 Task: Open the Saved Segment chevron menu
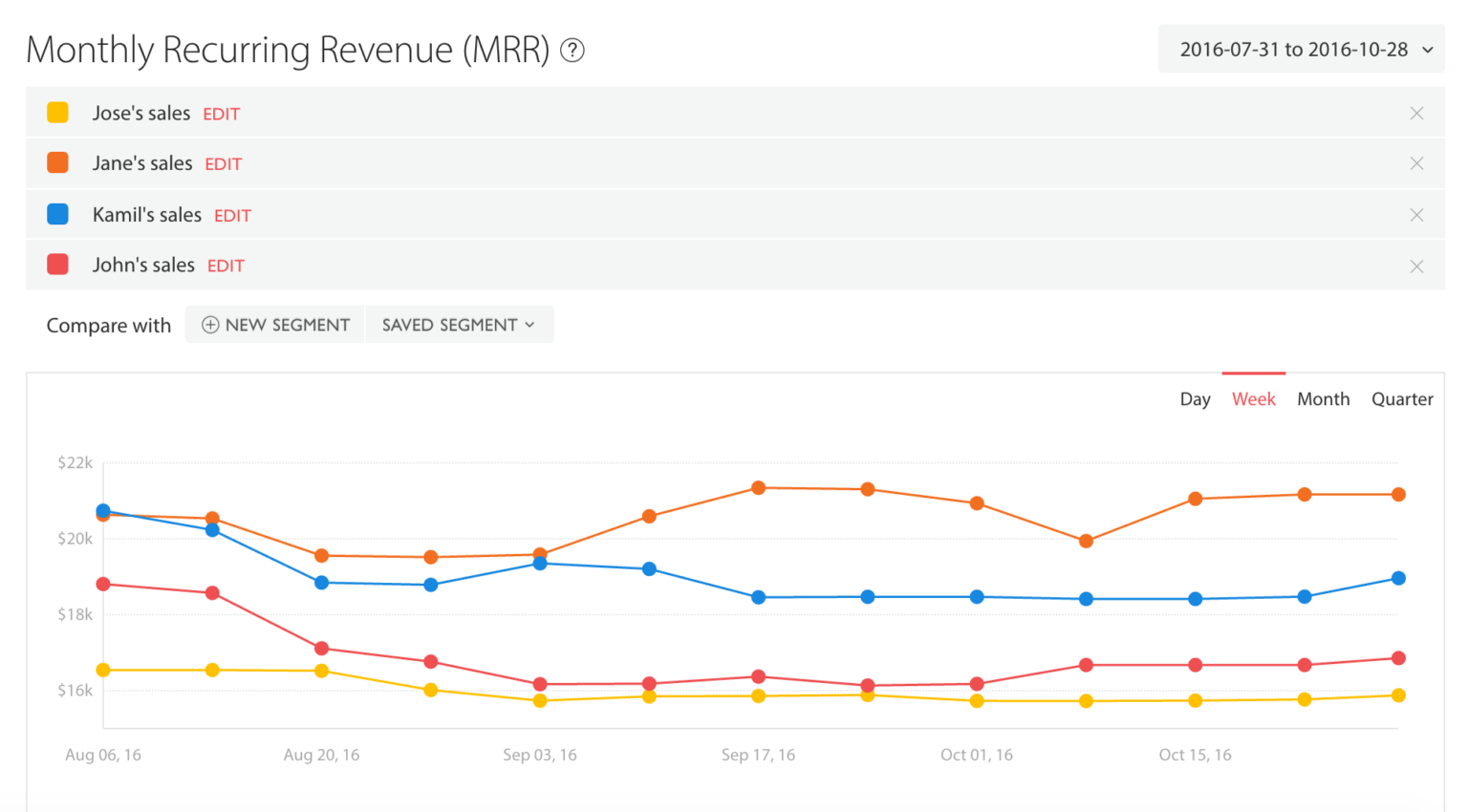[531, 325]
